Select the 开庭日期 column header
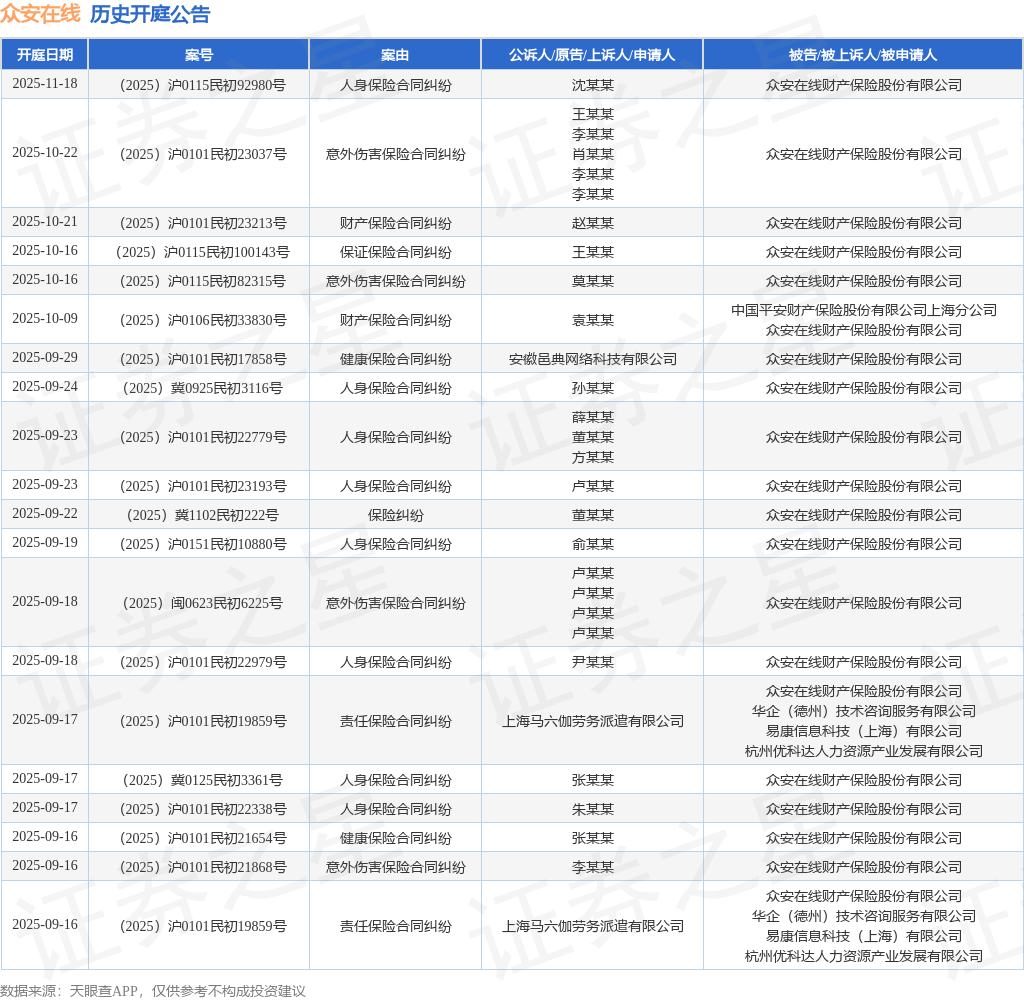The width and height of the screenshot is (1024, 1000). tap(44, 55)
